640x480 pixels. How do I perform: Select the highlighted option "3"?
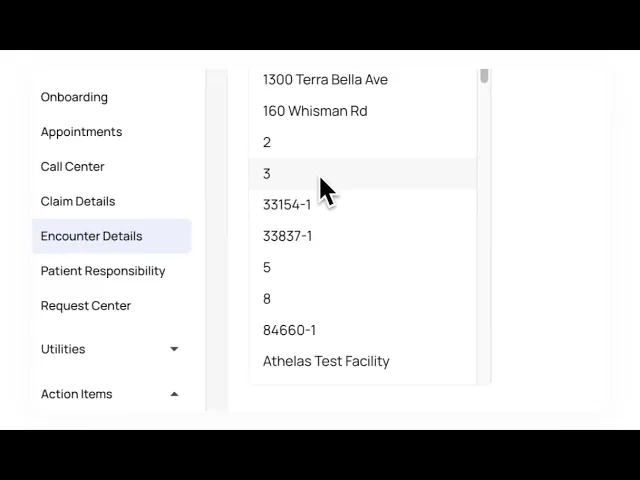click(267, 174)
